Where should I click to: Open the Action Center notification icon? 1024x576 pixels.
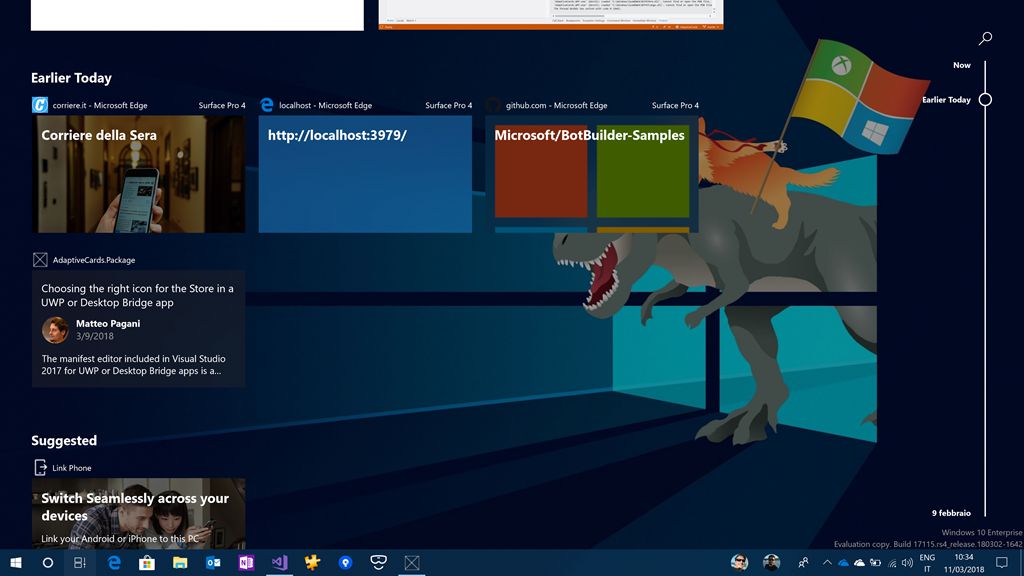click(x=1002, y=562)
